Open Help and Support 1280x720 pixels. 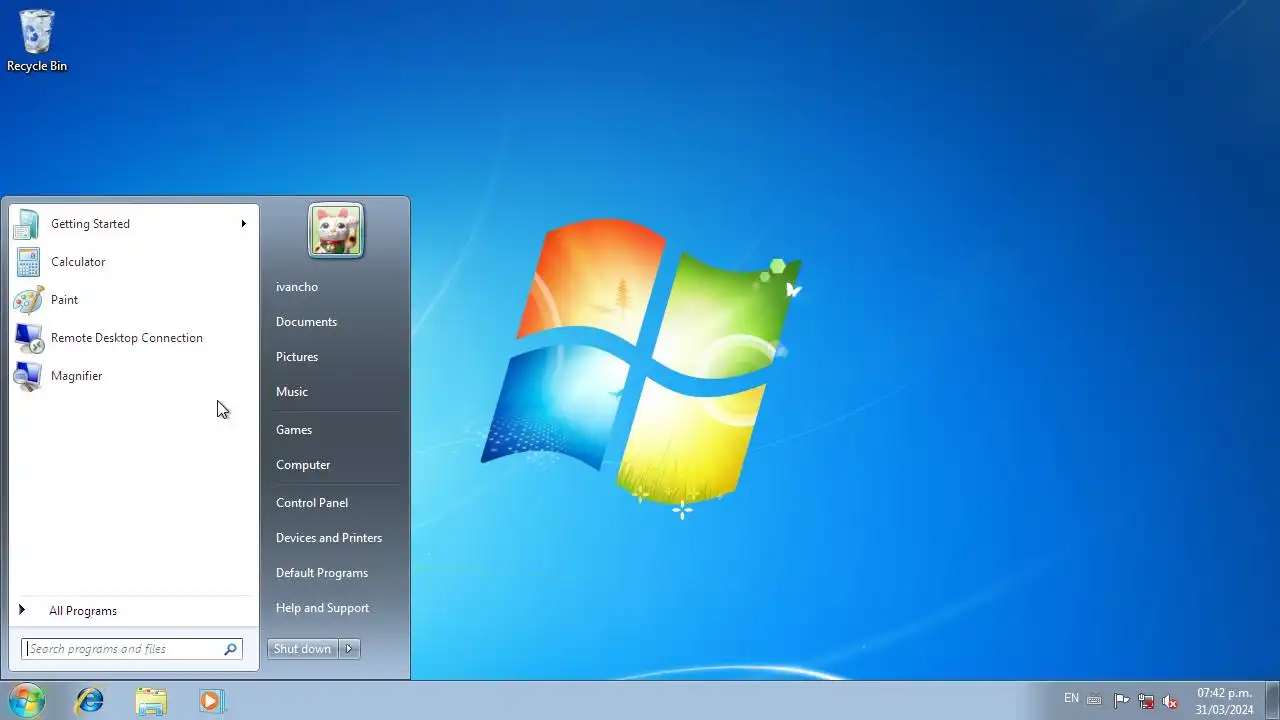(322, 608)
